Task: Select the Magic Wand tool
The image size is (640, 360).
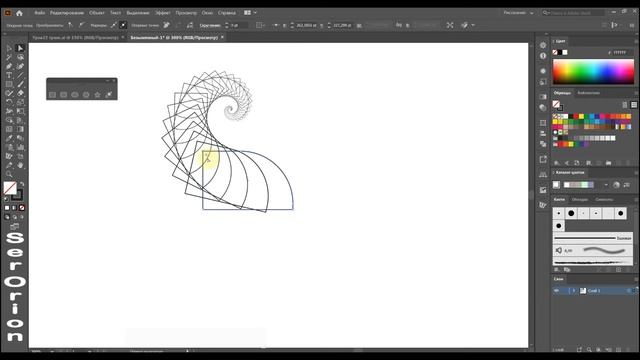Action: click(x=9, y=57)
